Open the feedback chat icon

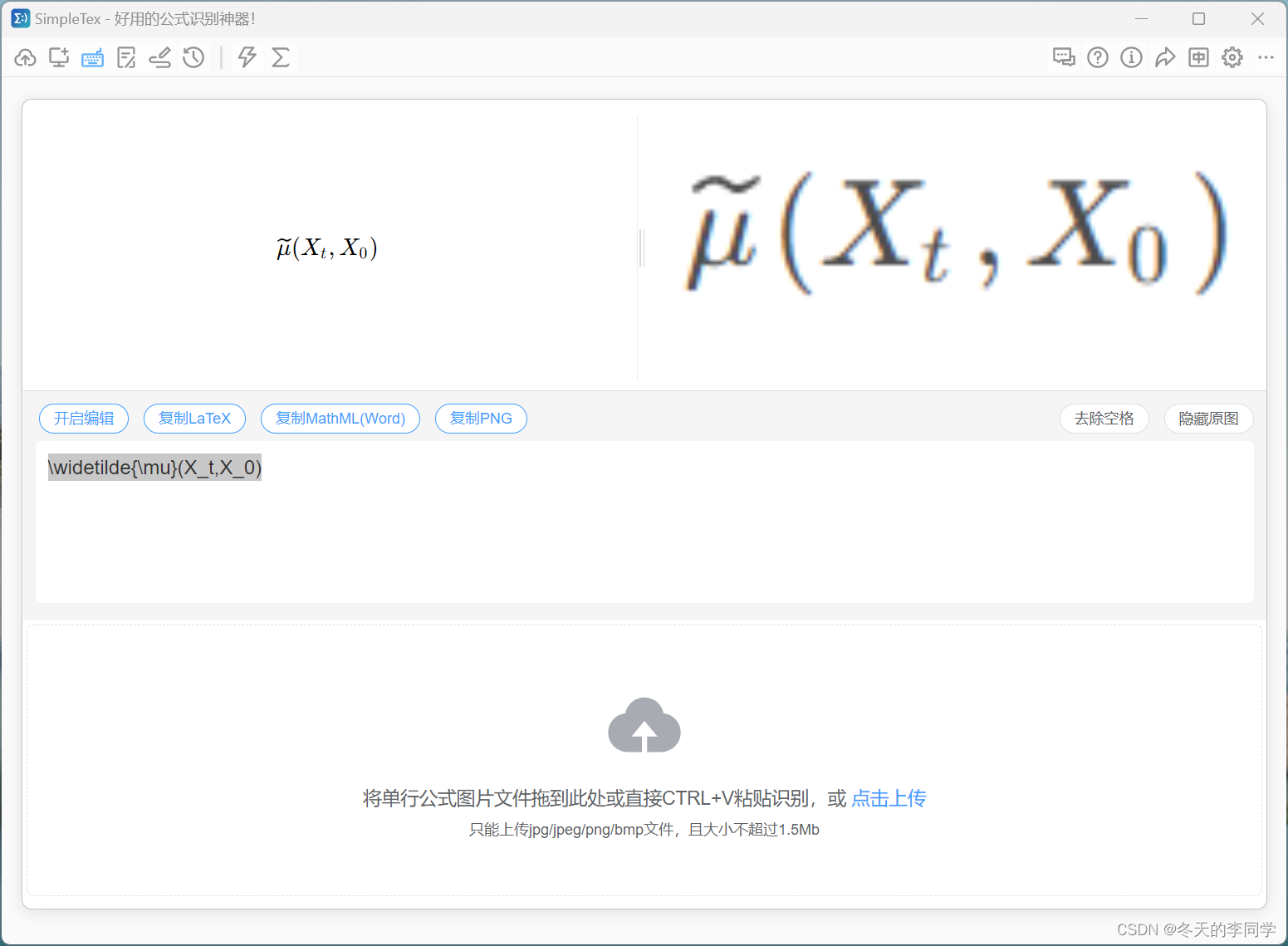[x=1064, y=57]
